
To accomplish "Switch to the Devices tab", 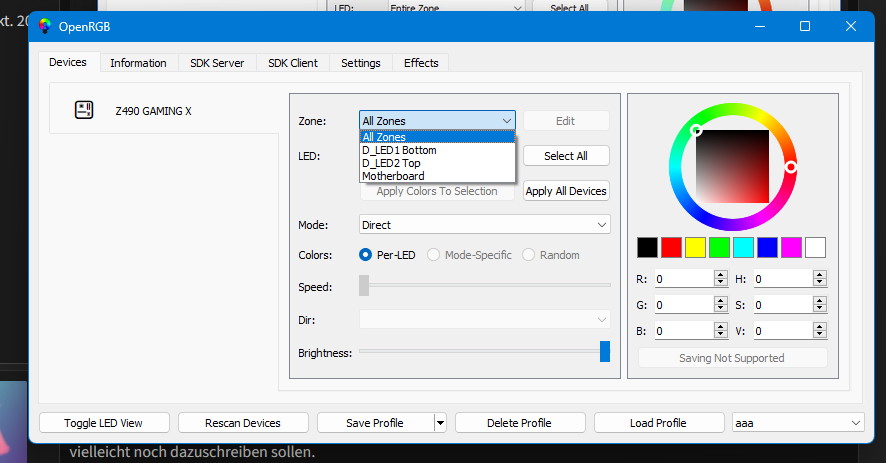I will click(68, 62).
